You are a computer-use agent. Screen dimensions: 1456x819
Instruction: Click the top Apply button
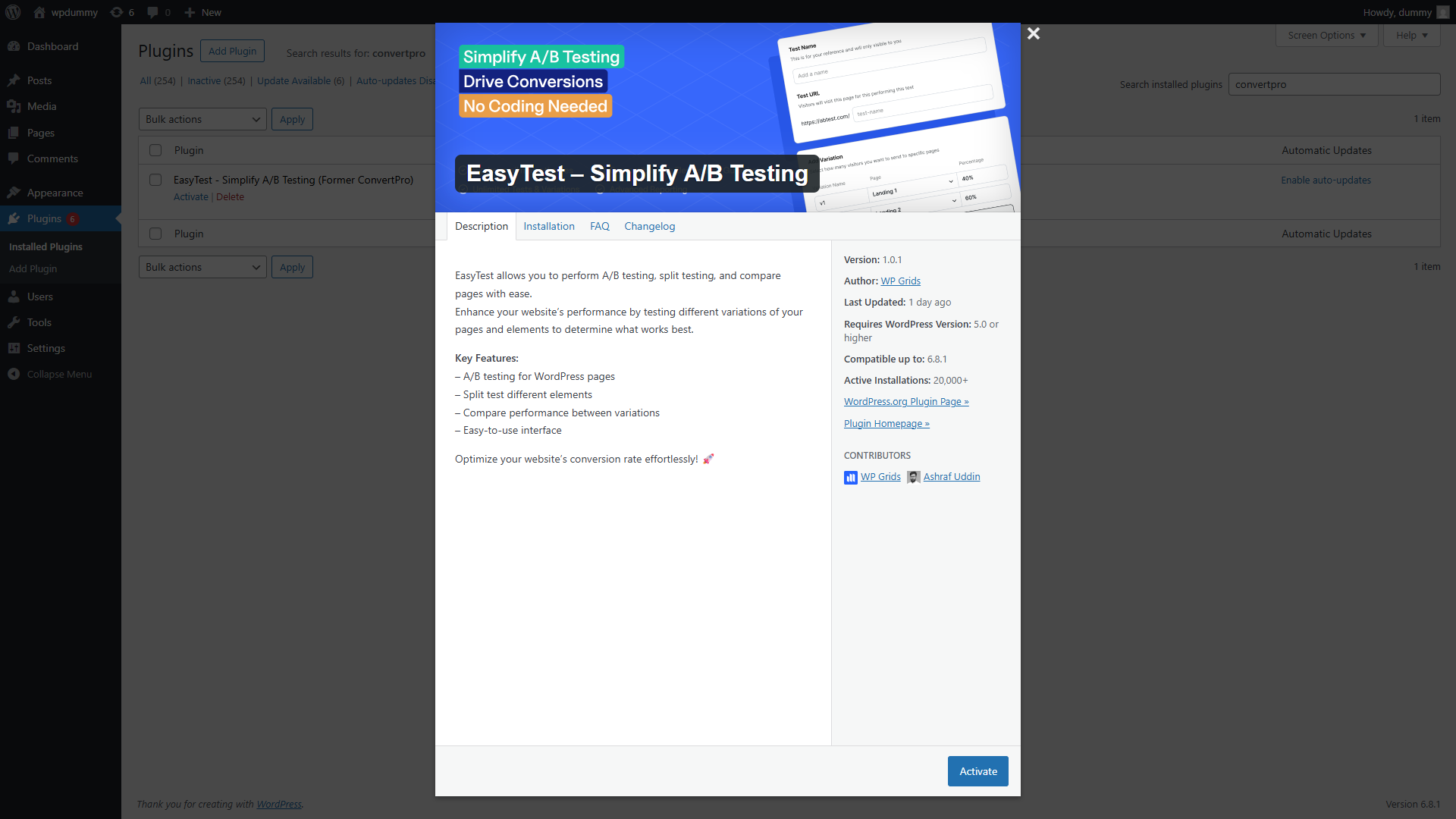click(292, 119)
